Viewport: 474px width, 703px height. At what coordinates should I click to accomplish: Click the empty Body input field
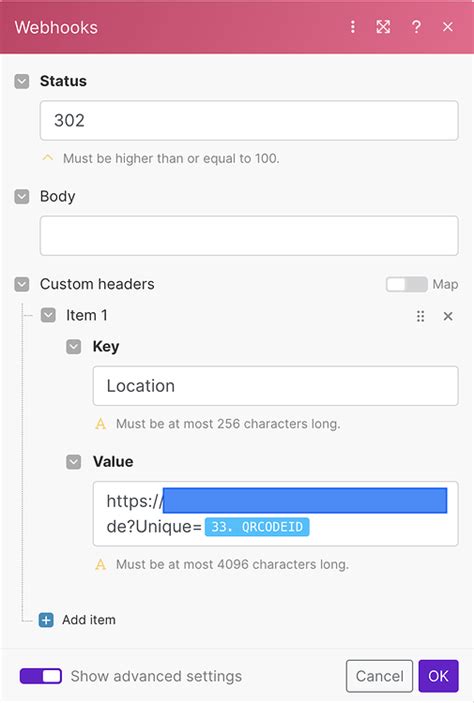tap(249, 236)
